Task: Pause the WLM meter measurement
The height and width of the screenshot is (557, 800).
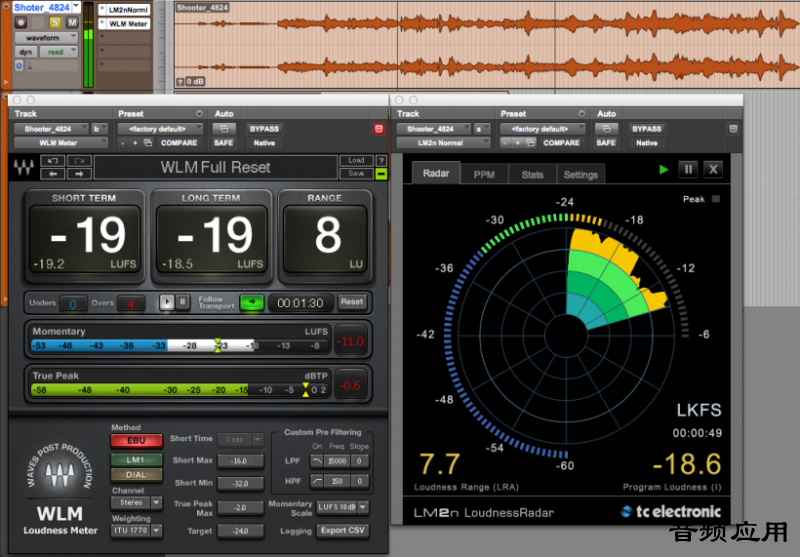Action: click(183, 302)
